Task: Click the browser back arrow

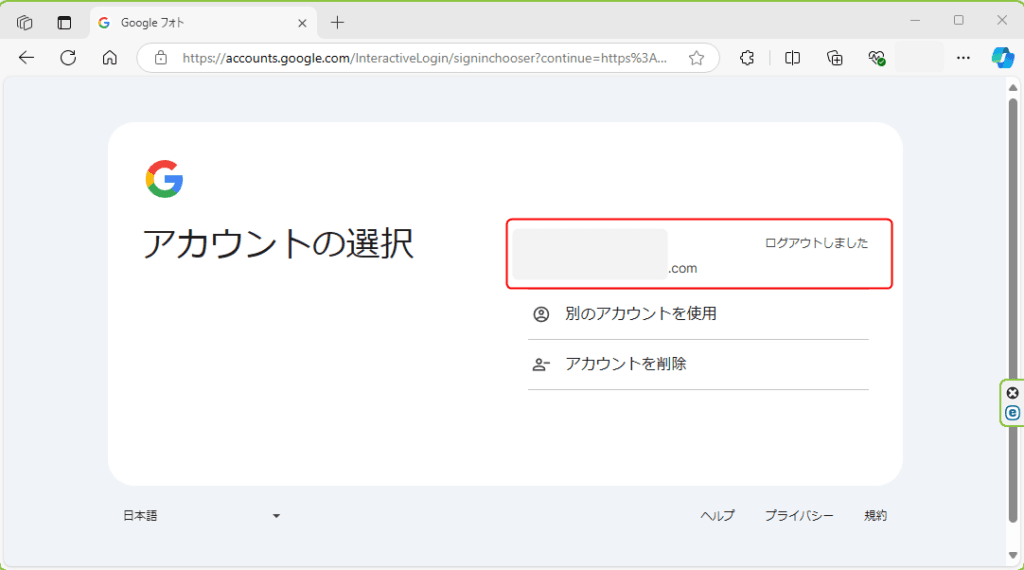Action: (26, 58)
